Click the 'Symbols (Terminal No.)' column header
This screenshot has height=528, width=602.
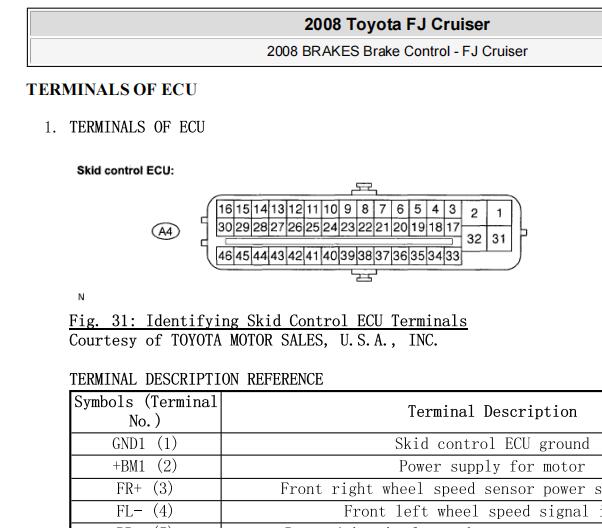pyautogui.click(x=146, y=412)
